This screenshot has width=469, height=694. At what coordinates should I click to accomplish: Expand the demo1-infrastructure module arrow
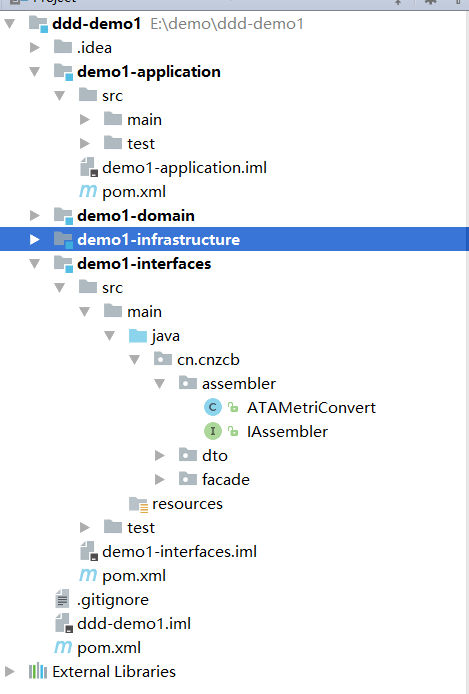click(x=35, y=239)
